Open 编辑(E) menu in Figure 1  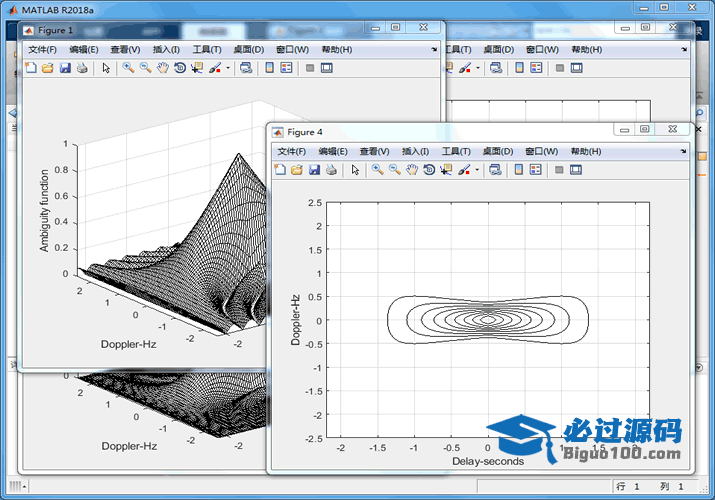click(x=84, y=49)
